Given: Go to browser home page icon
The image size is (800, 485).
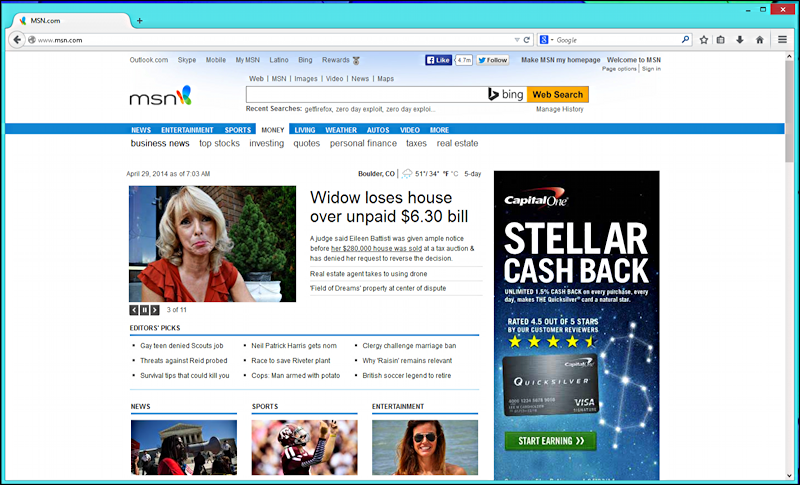Looking at the screenshot, I should pos(759,40).
